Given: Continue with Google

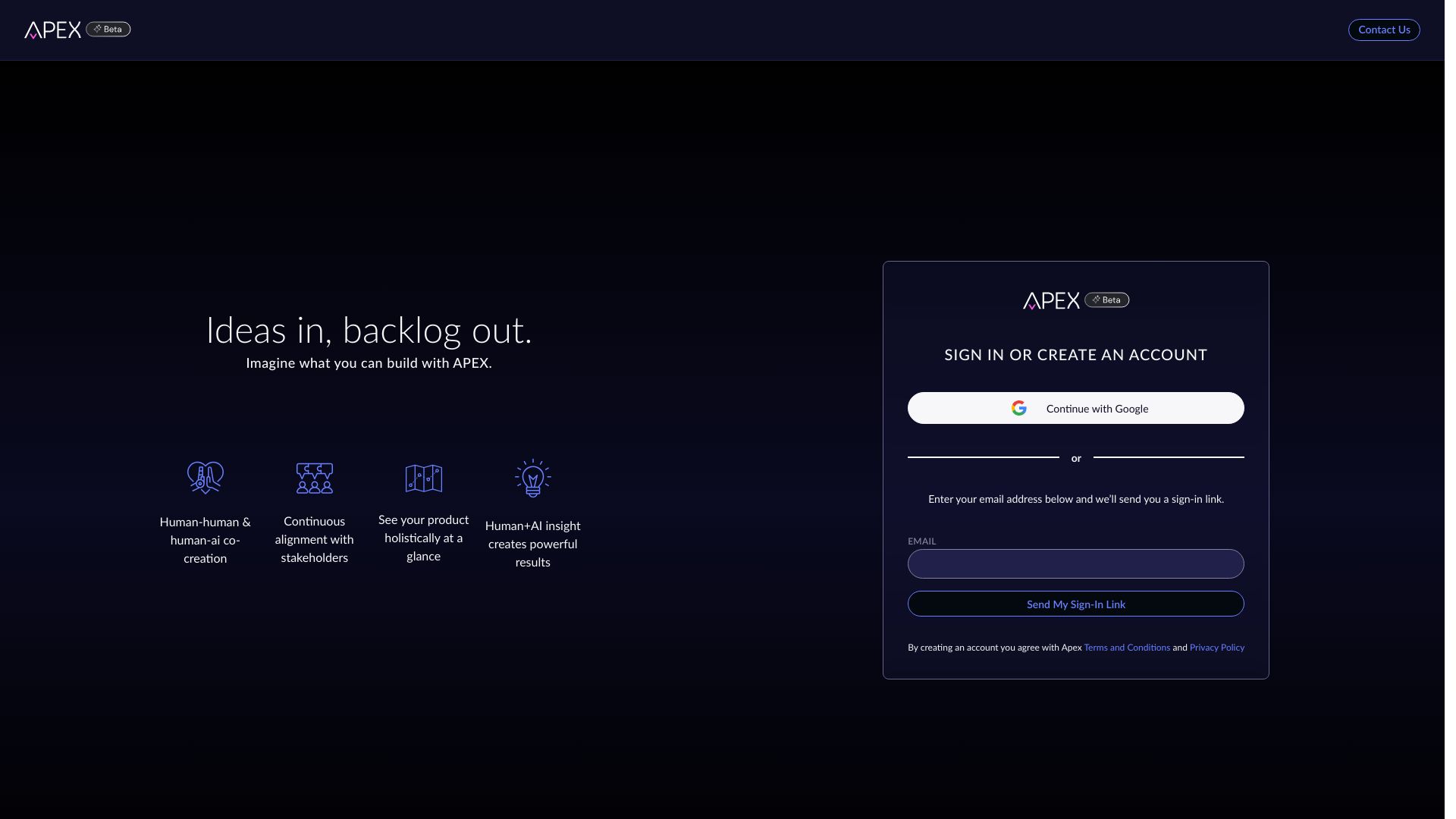Looking at the screenshot, I should pos(1075,408).
